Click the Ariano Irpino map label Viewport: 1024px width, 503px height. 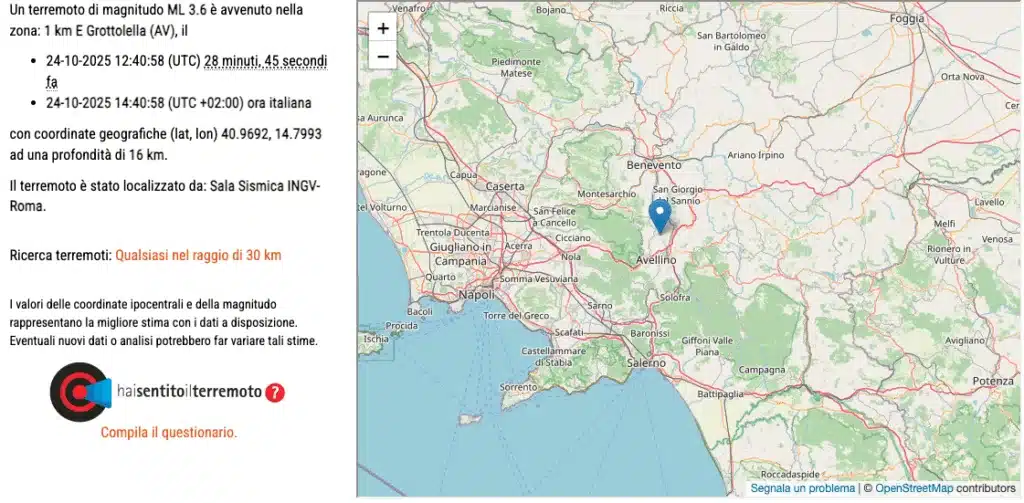pyautogui.click(x=755, y=155)
